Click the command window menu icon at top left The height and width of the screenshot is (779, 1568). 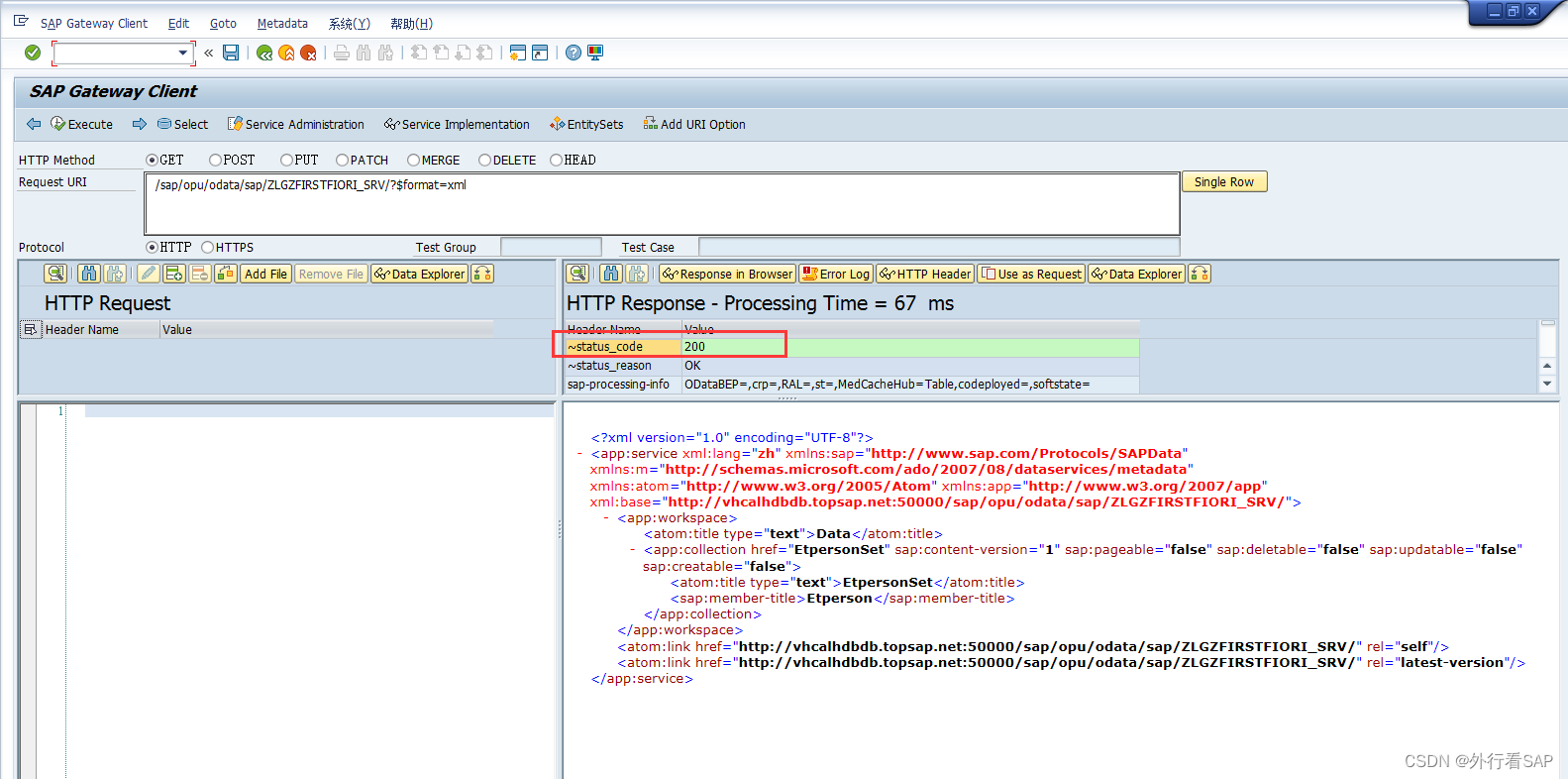click(21, 21)
